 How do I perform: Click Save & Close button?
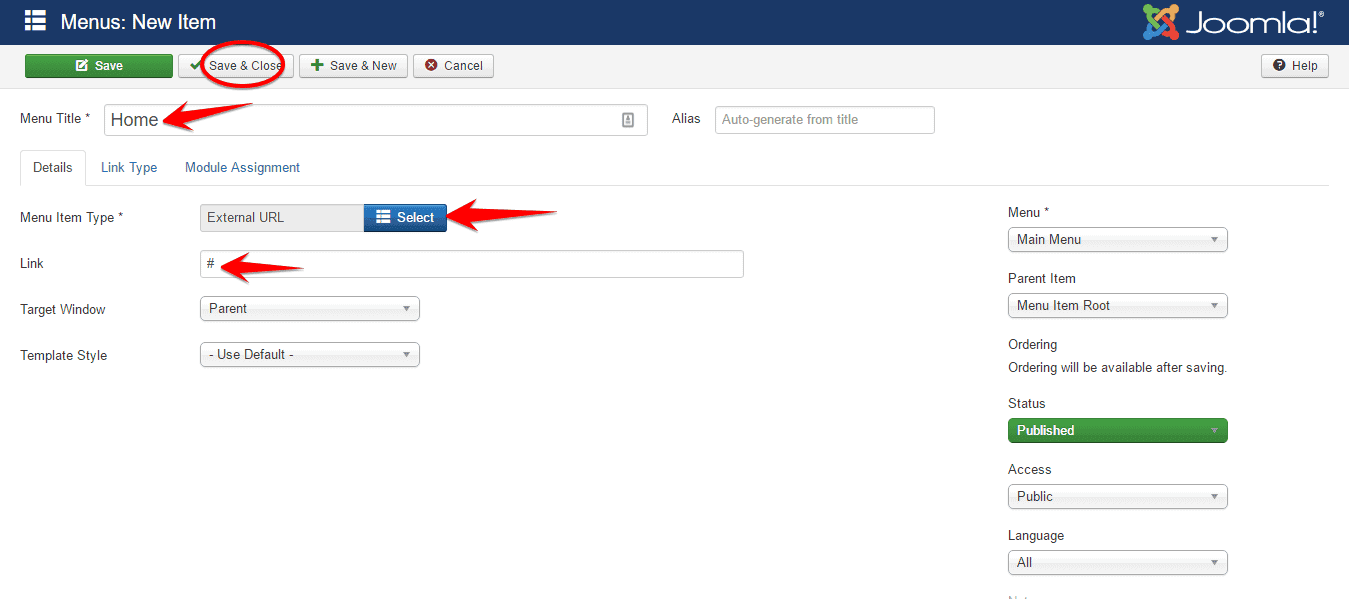click(x=236, y=66)
